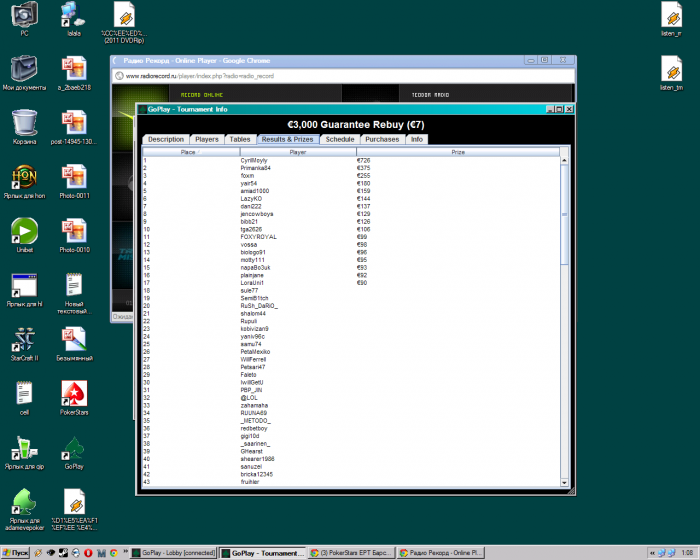Select the post-14945-130 image file
Viewport: 700px width, 560px height.
(x=74, y=127)
